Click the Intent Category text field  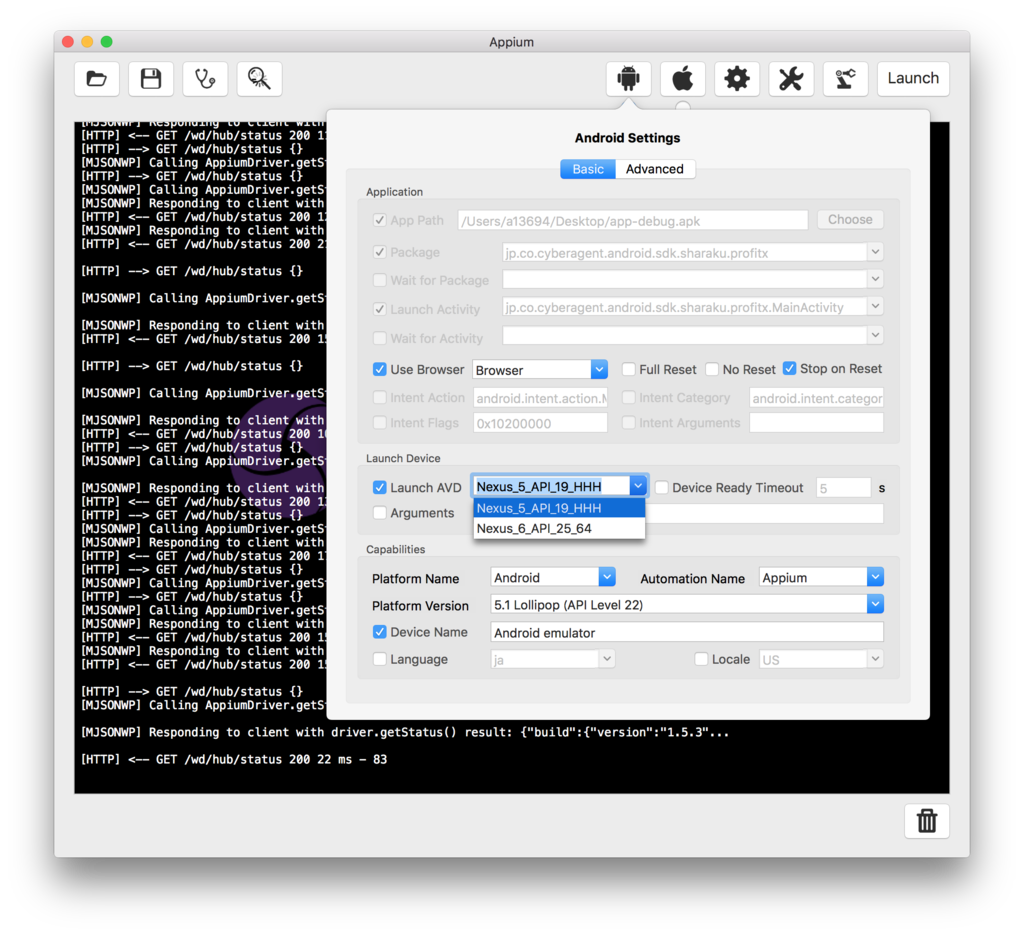pos(816,398)
